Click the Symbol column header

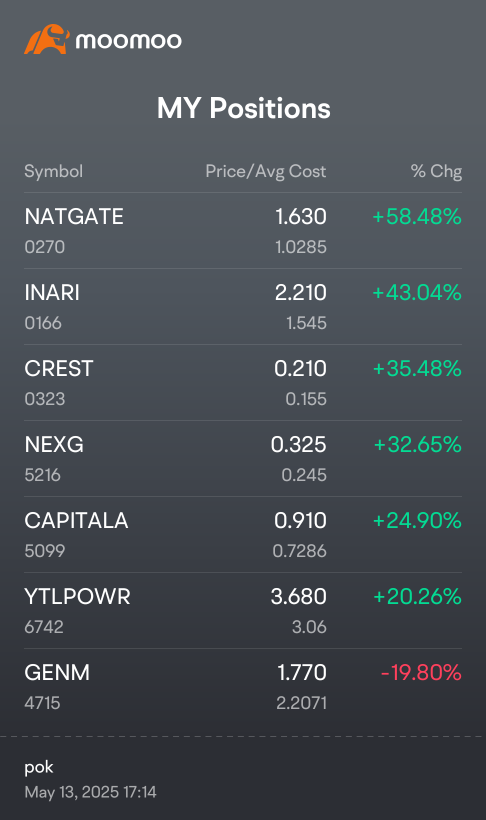click(x=53, y=171)
